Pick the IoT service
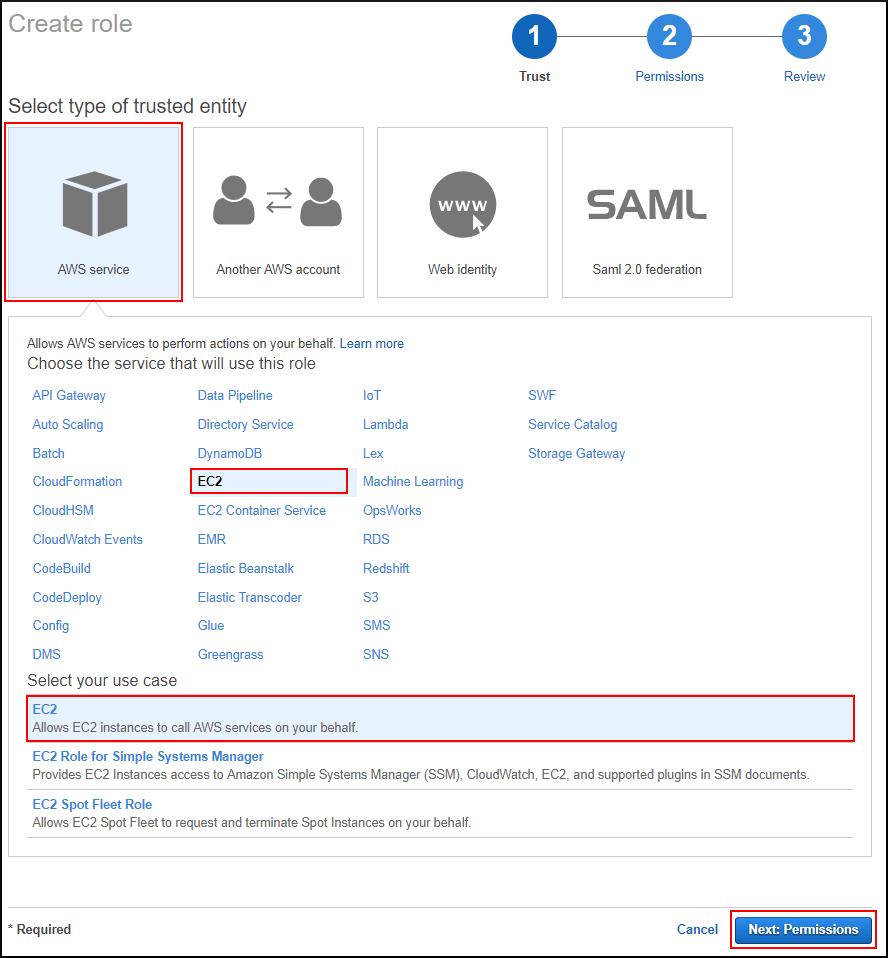The width and height of the screenshot is (888, 958). (x=372, y=395)
